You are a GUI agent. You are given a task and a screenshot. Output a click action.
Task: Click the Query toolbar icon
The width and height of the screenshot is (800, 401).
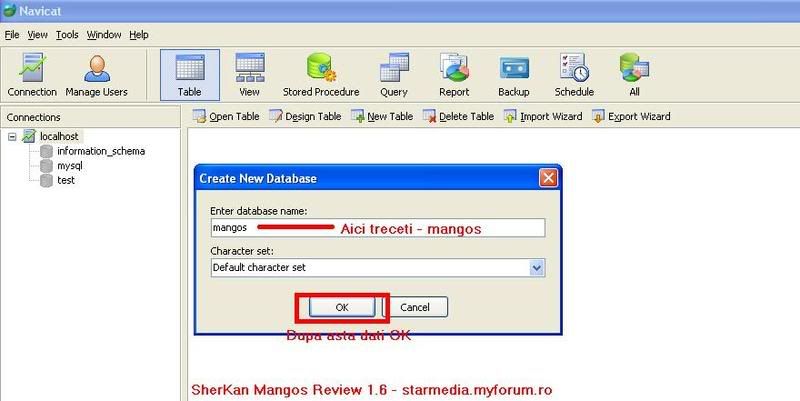click(393, 75)
